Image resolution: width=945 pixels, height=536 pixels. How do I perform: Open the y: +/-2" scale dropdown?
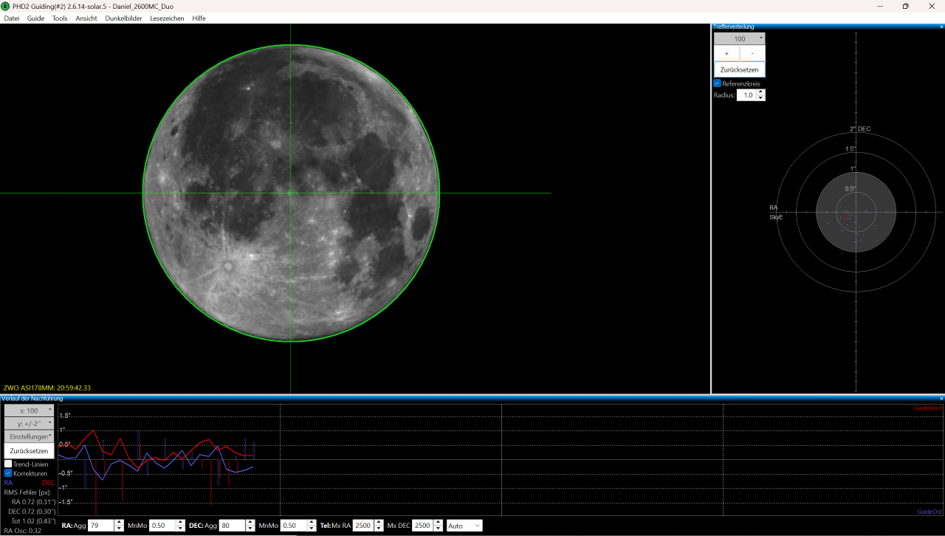pos(29,423)
